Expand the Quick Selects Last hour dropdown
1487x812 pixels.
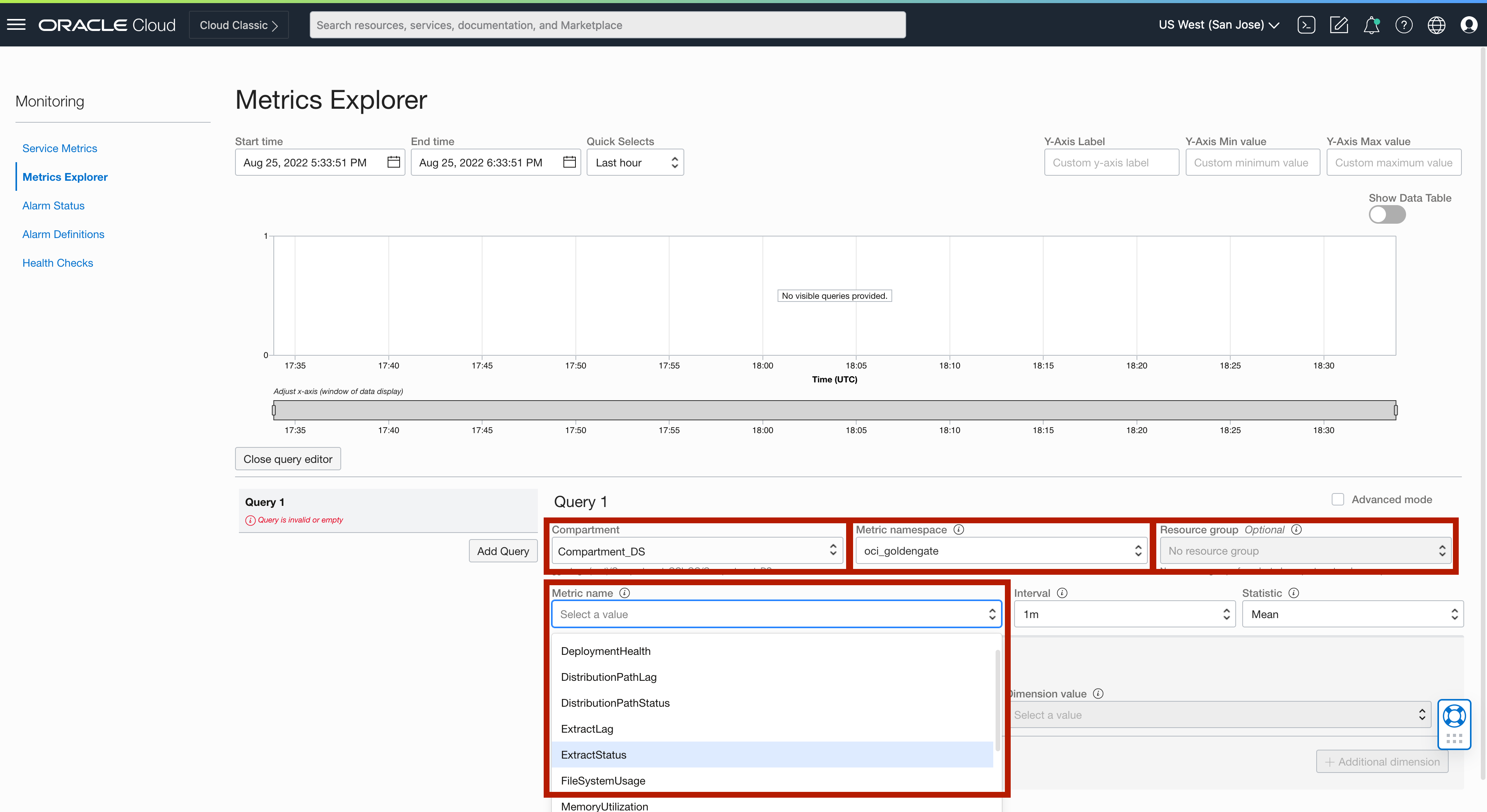(635, 163)
